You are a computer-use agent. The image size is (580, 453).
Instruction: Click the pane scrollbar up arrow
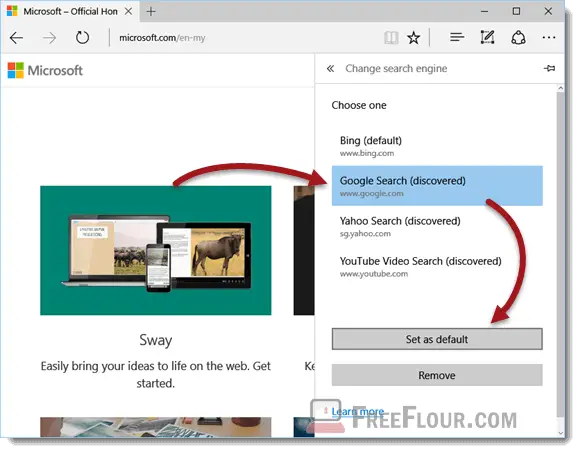(x=560, y=88)
